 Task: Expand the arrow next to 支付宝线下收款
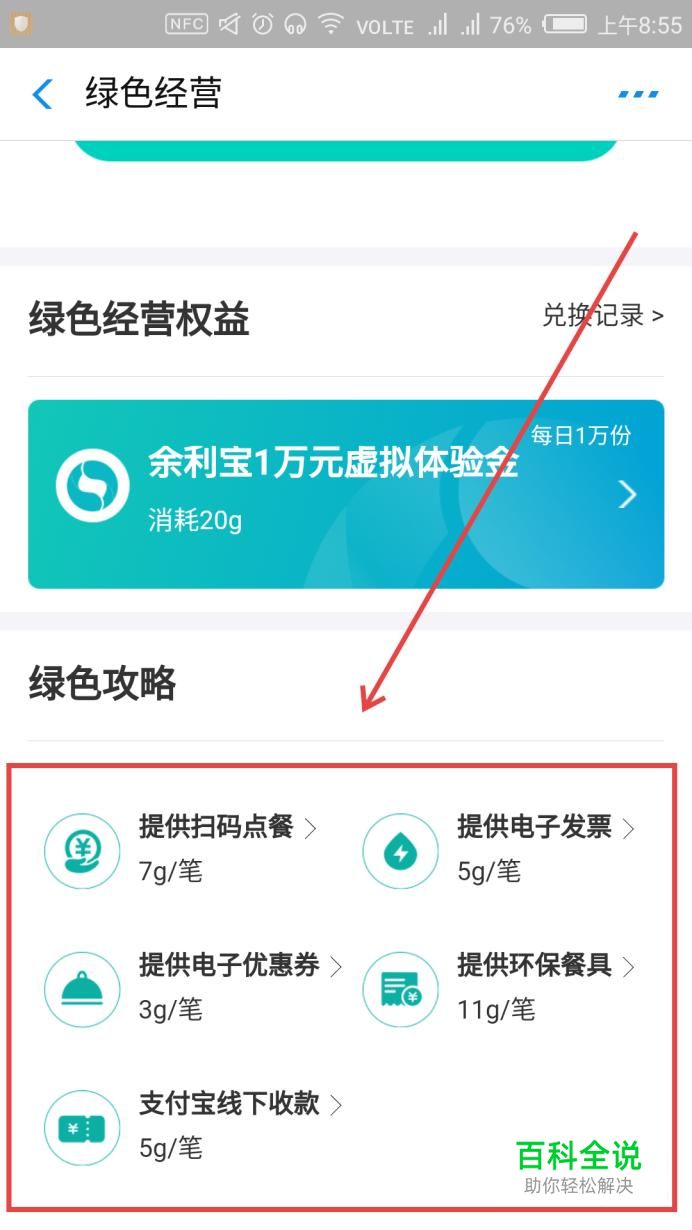(336, 1104)
